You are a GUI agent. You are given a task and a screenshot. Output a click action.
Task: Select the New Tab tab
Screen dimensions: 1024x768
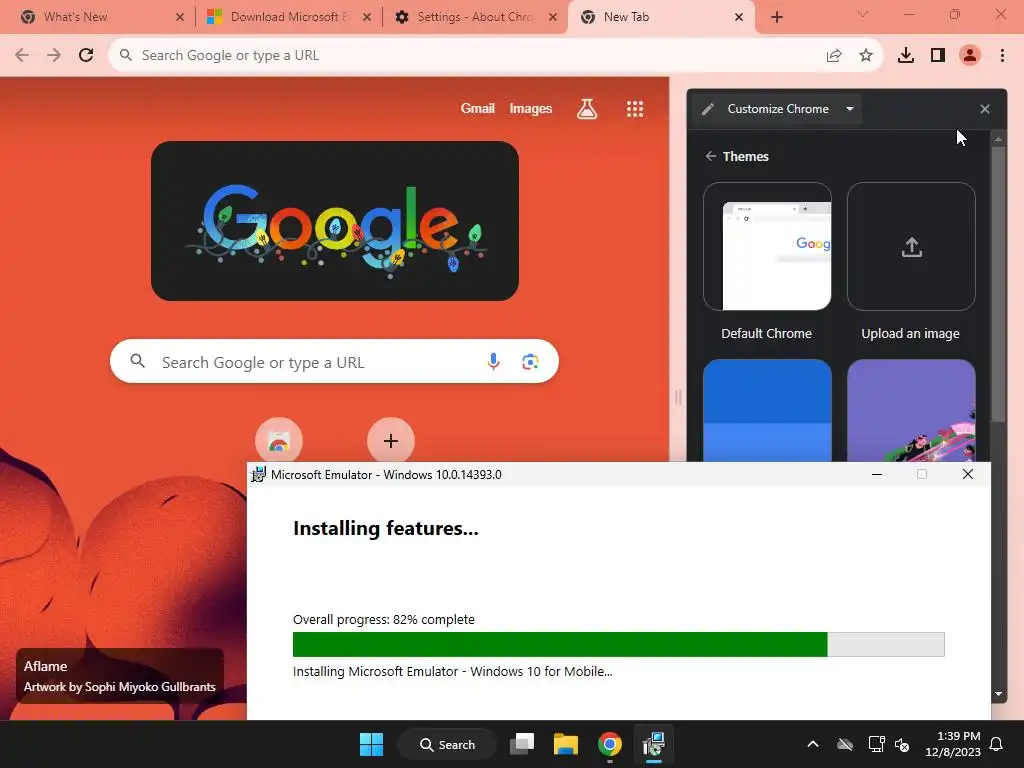coord(661,17)
